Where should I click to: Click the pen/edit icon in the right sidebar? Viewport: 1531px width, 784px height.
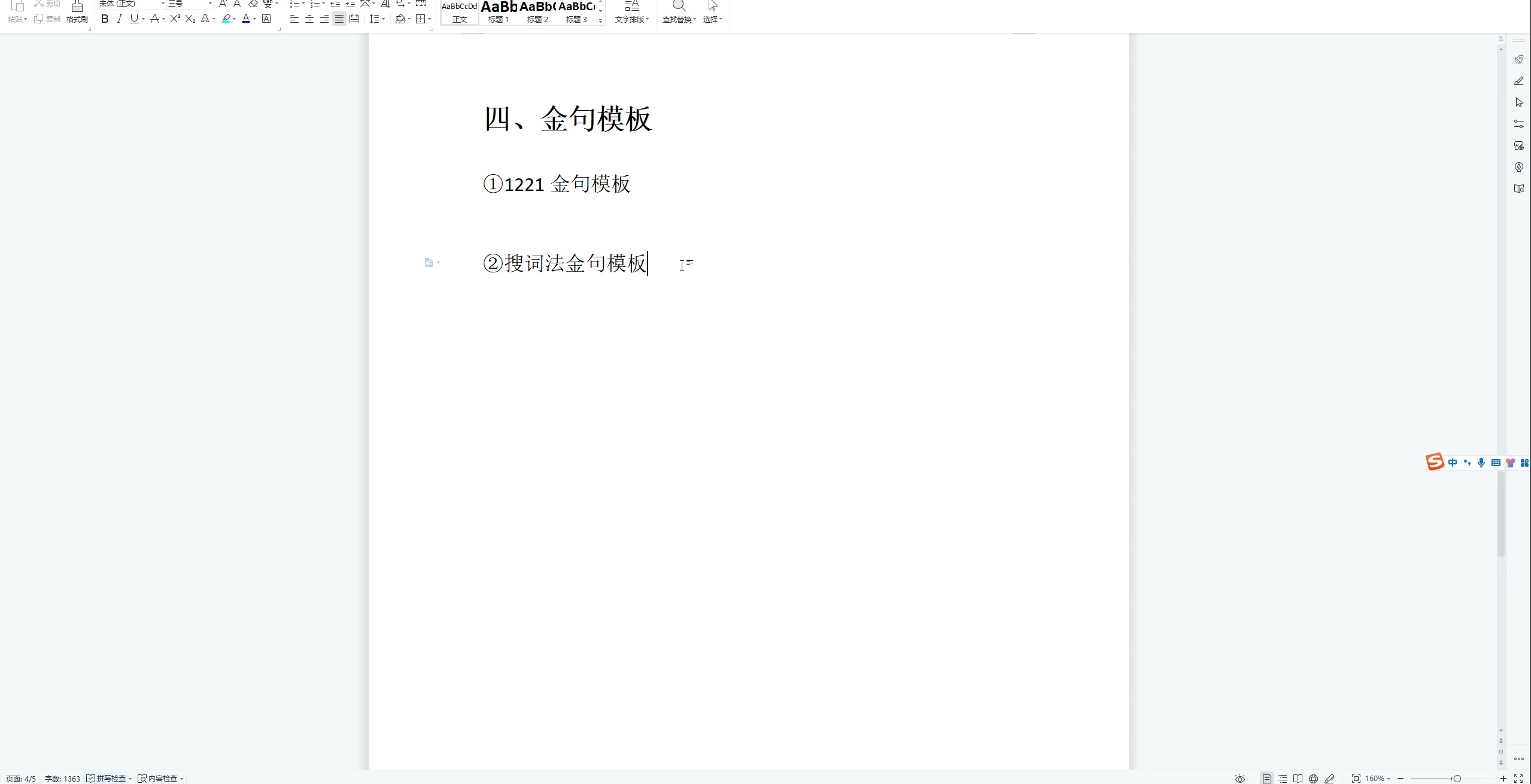click(1518, 81)
